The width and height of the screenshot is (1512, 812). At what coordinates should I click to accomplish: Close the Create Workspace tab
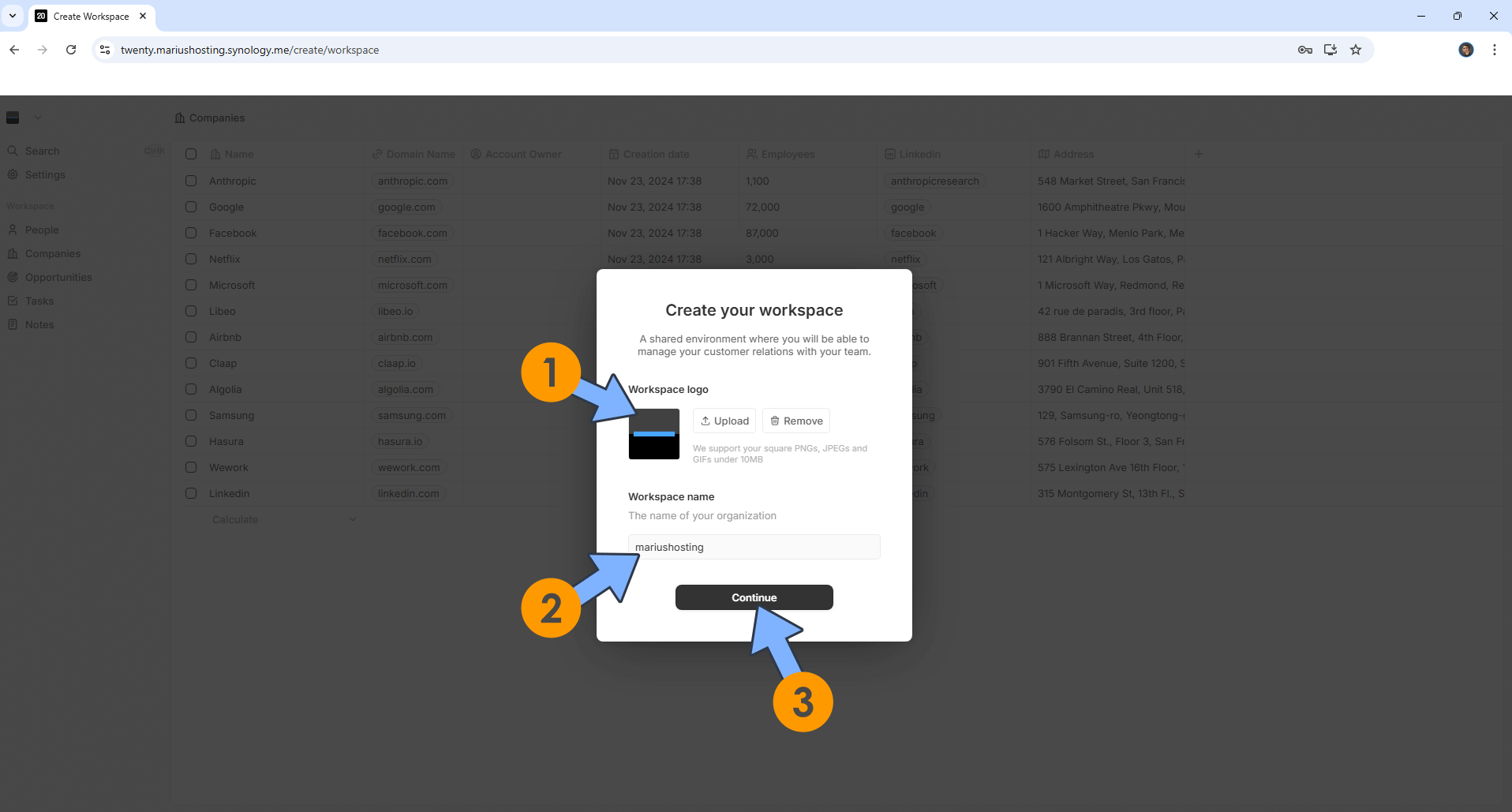pos(143,16)
